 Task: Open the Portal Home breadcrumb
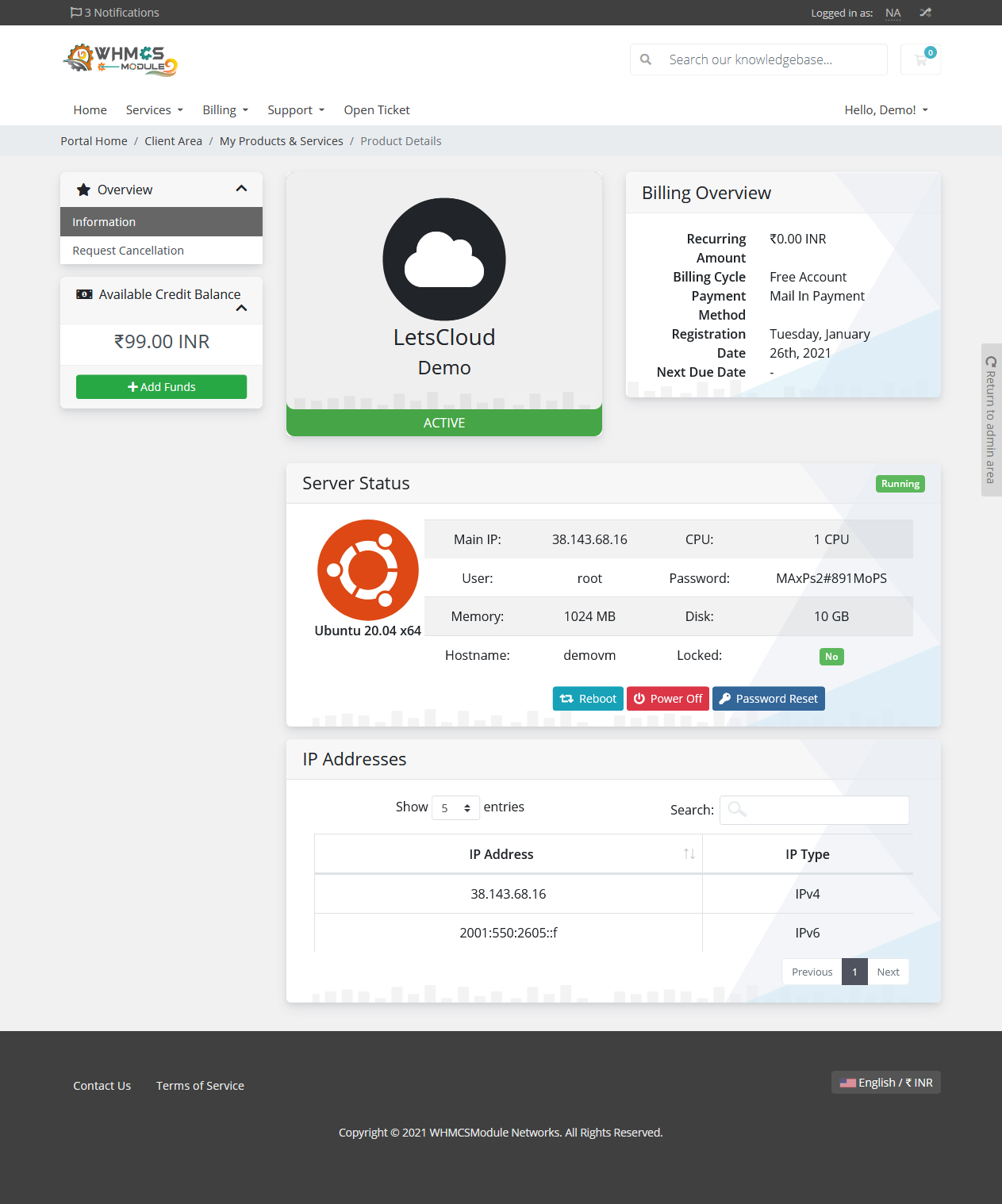94,141
